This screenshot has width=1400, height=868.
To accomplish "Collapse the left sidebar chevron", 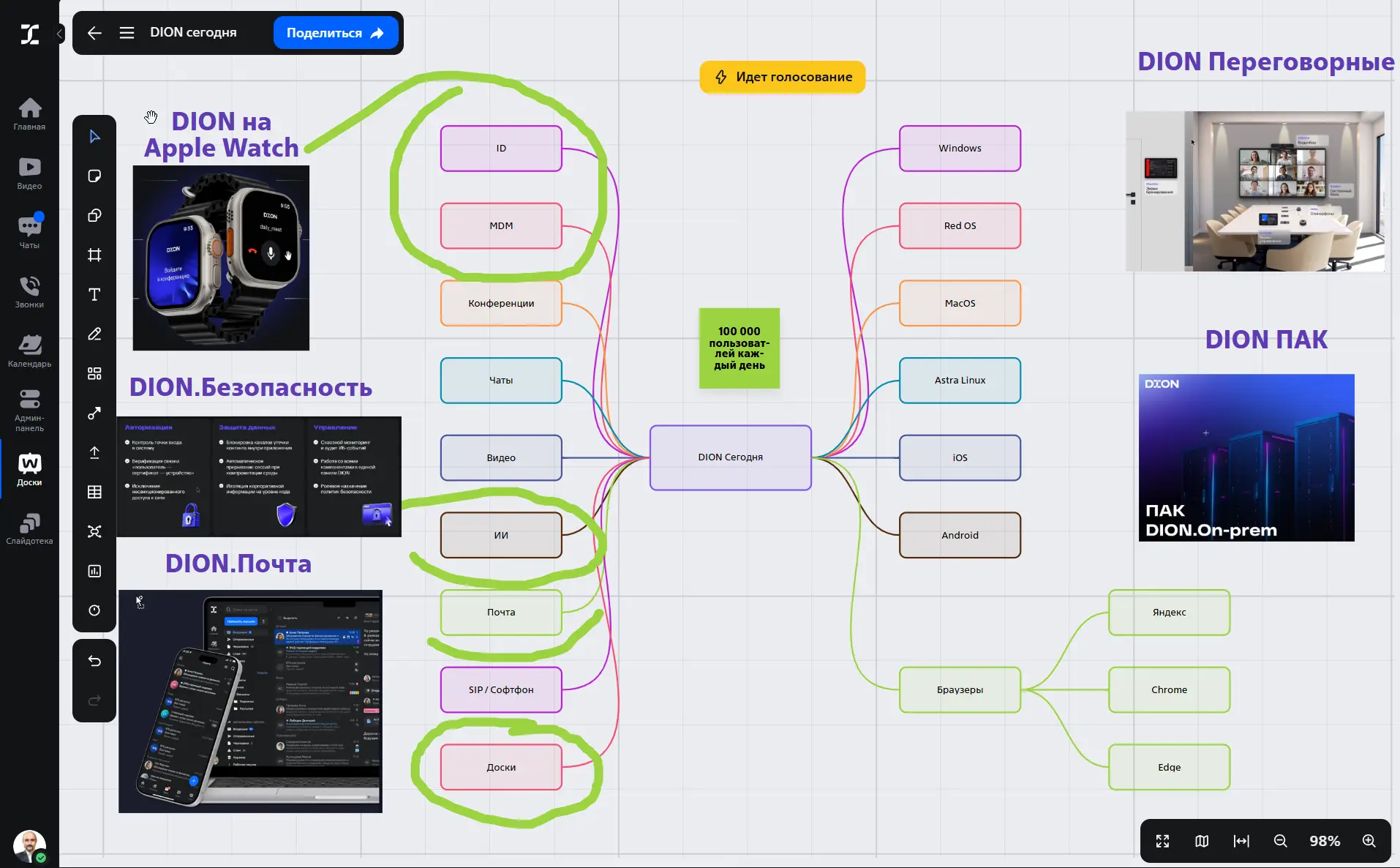I will (x=60, y=34).
